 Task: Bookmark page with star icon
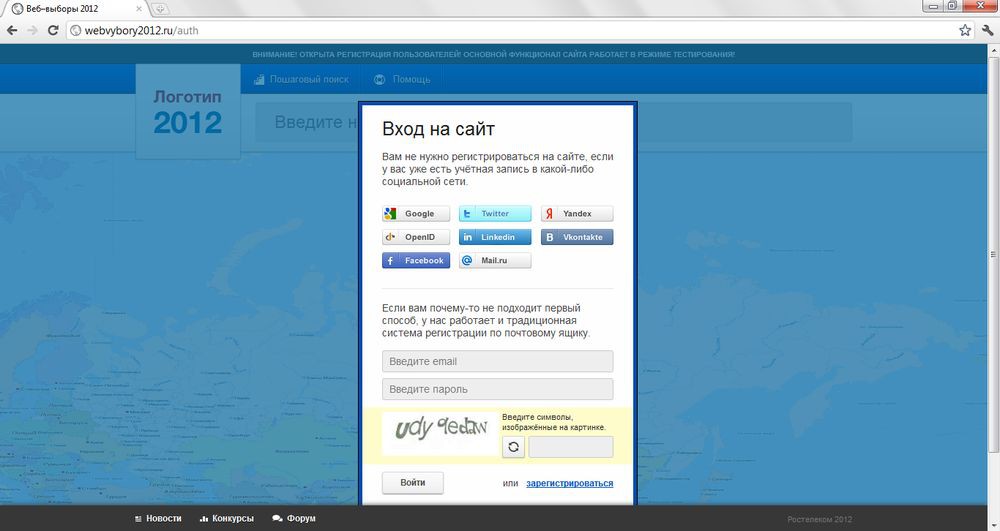(x=965, y=30)
